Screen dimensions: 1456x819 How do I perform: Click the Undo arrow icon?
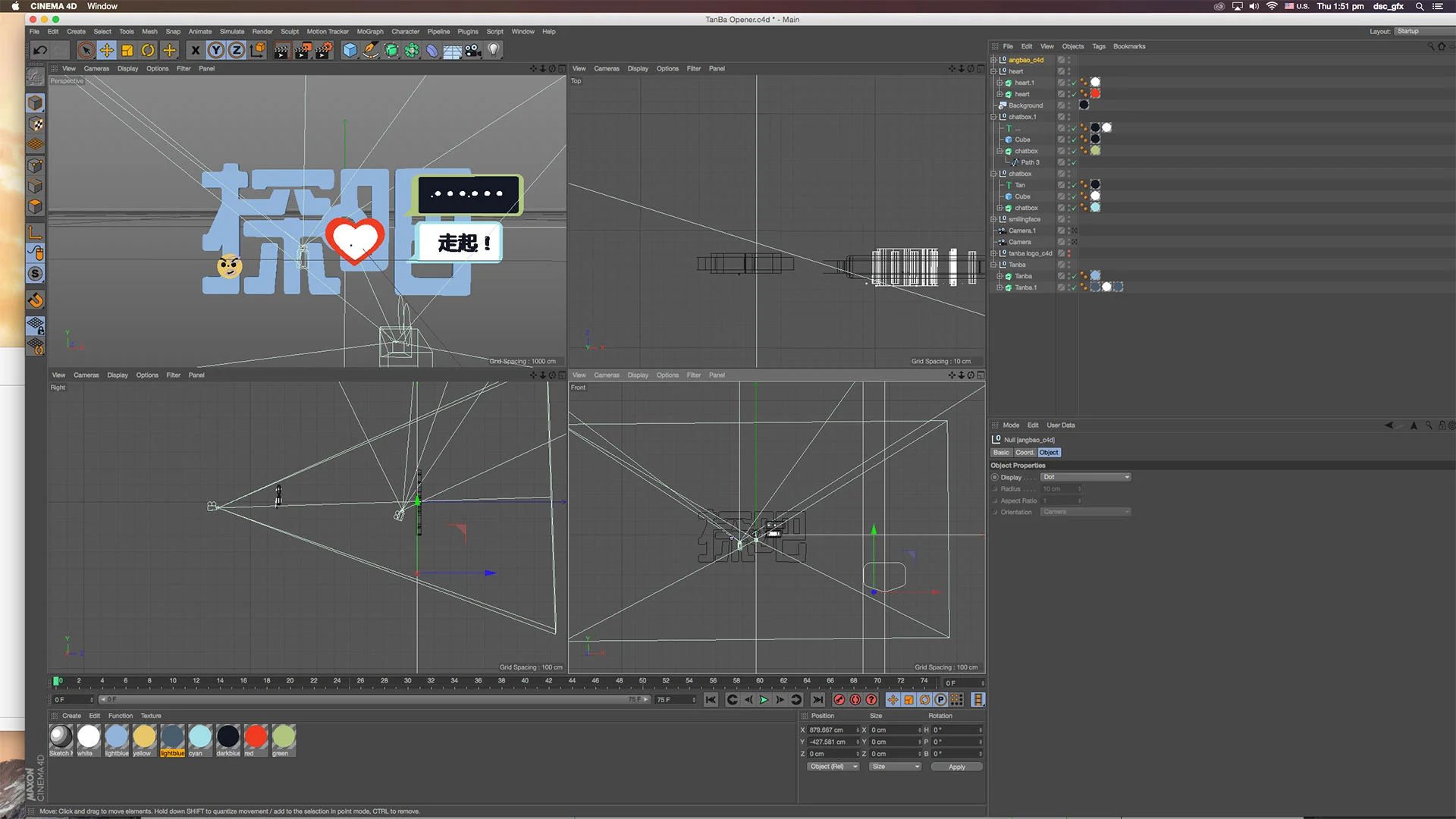click(40, 50)
